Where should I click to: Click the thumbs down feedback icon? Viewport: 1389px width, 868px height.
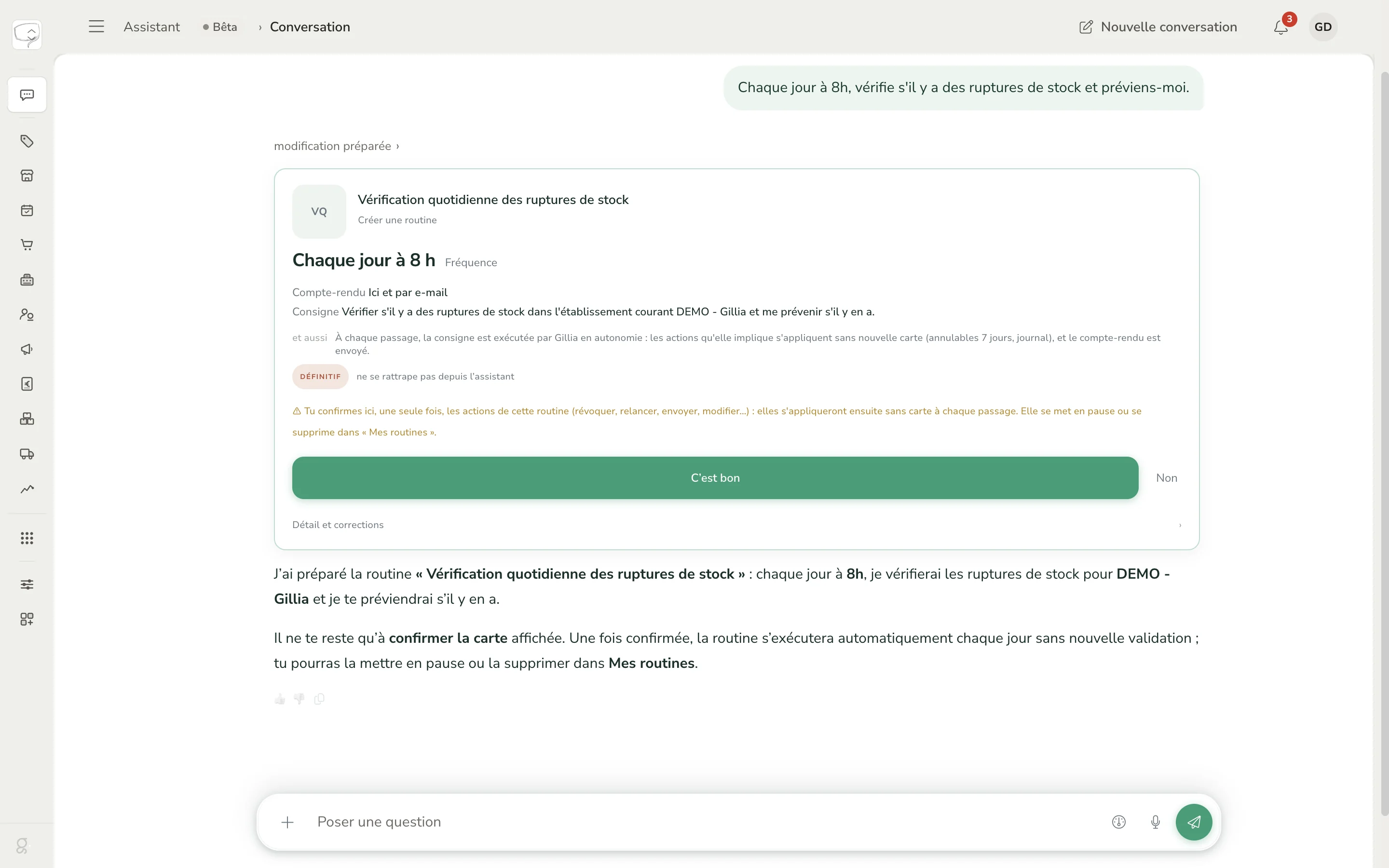point(299,699)
